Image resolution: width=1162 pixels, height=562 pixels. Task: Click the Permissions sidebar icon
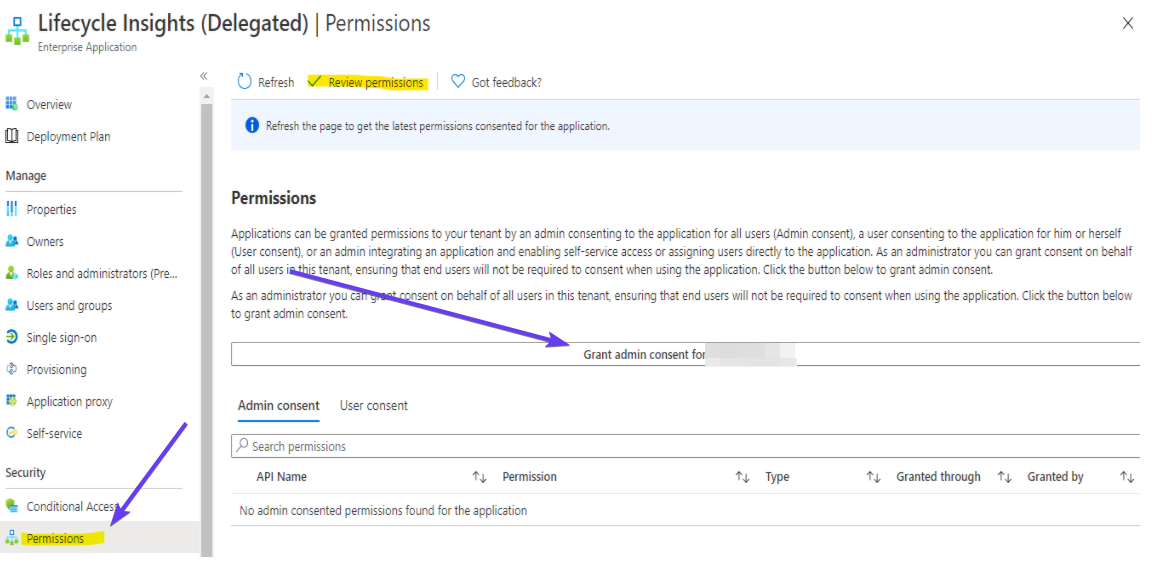(11, 538)
